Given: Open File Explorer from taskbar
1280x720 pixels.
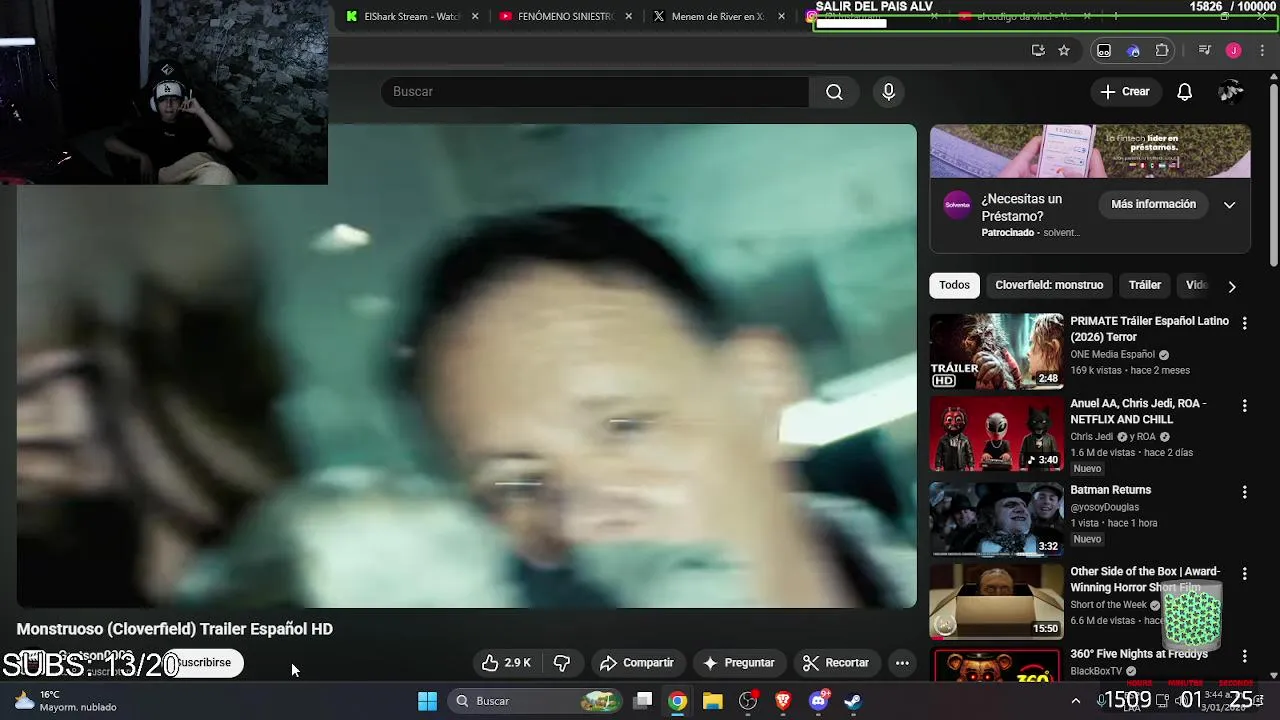Looking at the screenshot, I should [x=712, y=701].
